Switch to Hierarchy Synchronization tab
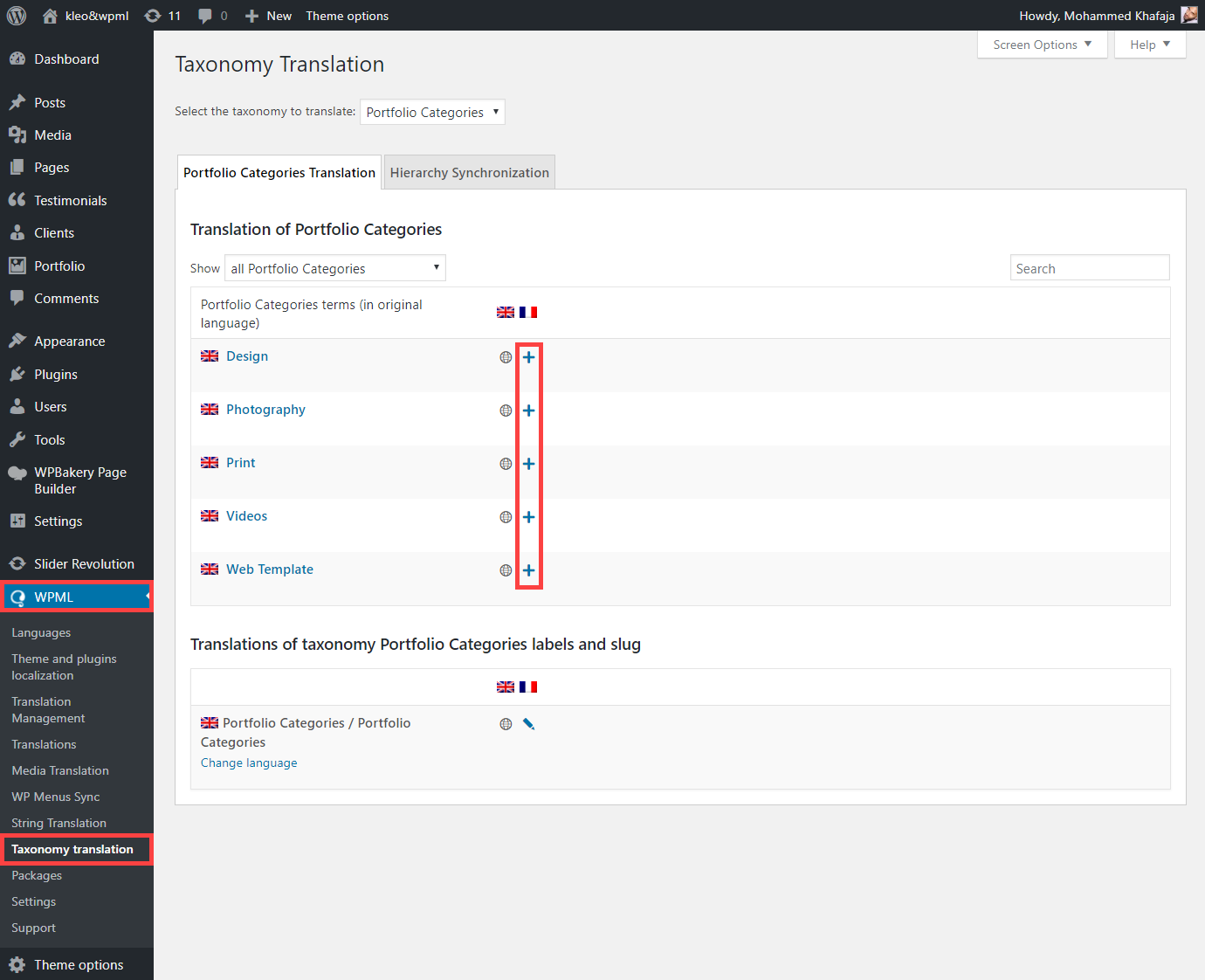 470,173
